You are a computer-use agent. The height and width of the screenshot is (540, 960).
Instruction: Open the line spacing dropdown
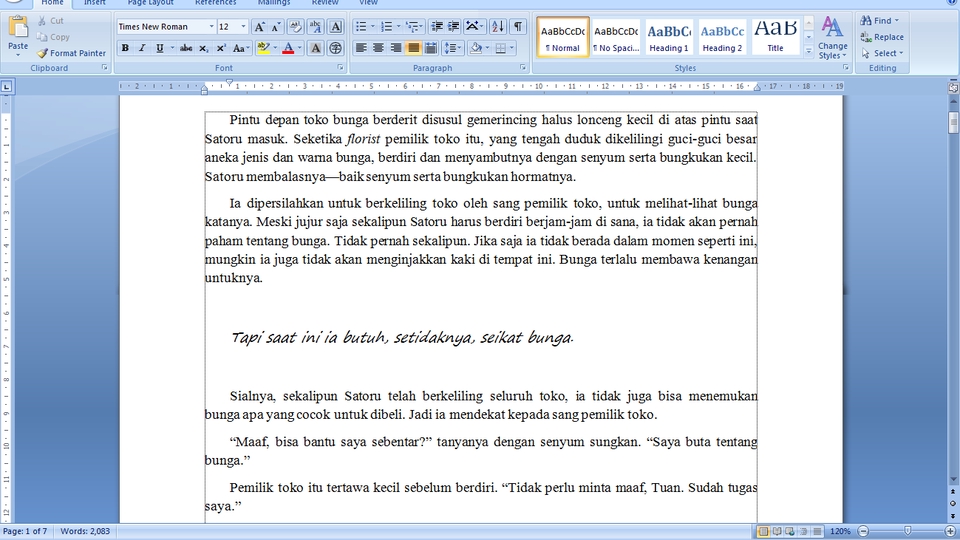452,48
